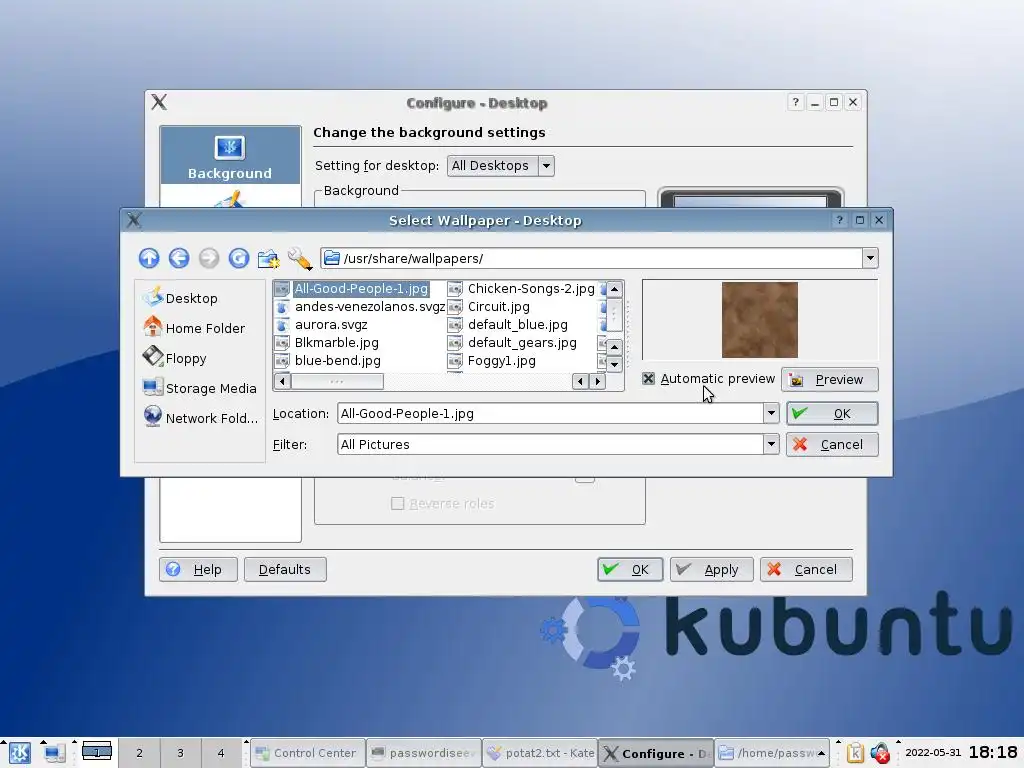The width and height of the screenshot is (1024, 768).
Task: Open the KDE K menu
Action: coord(20,753)
